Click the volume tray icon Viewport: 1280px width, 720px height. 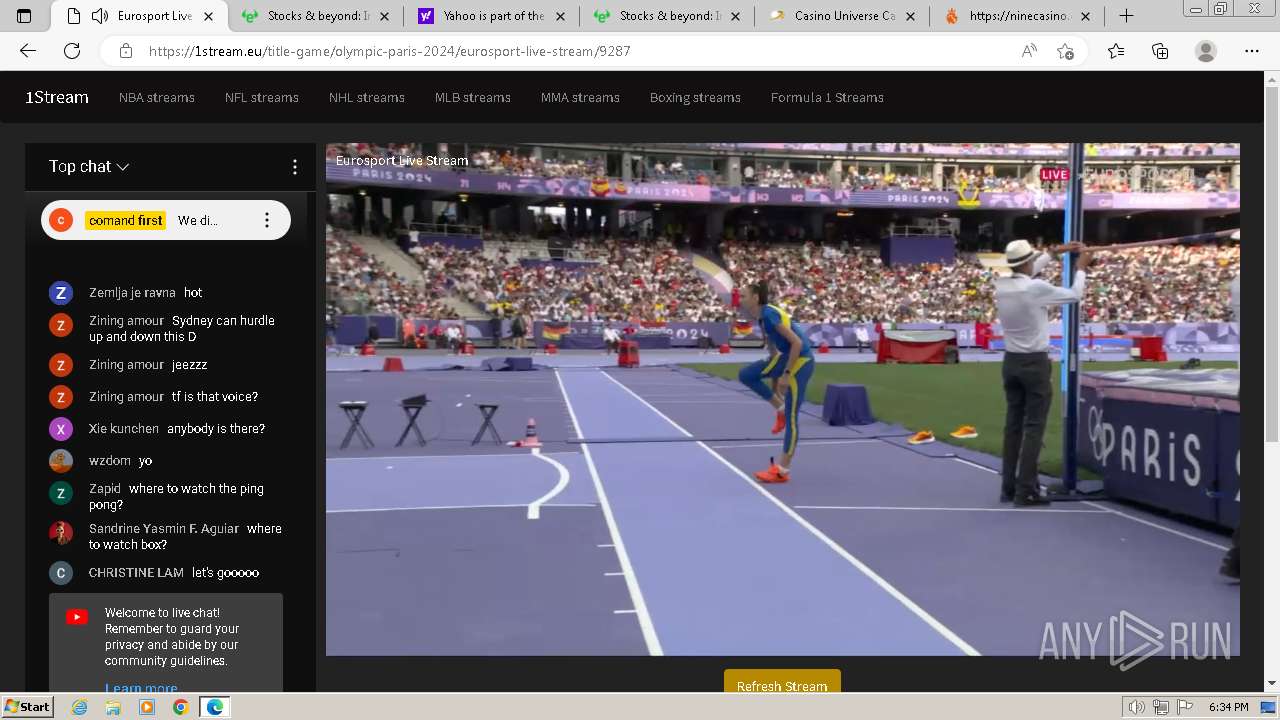tap(1137, 707)
